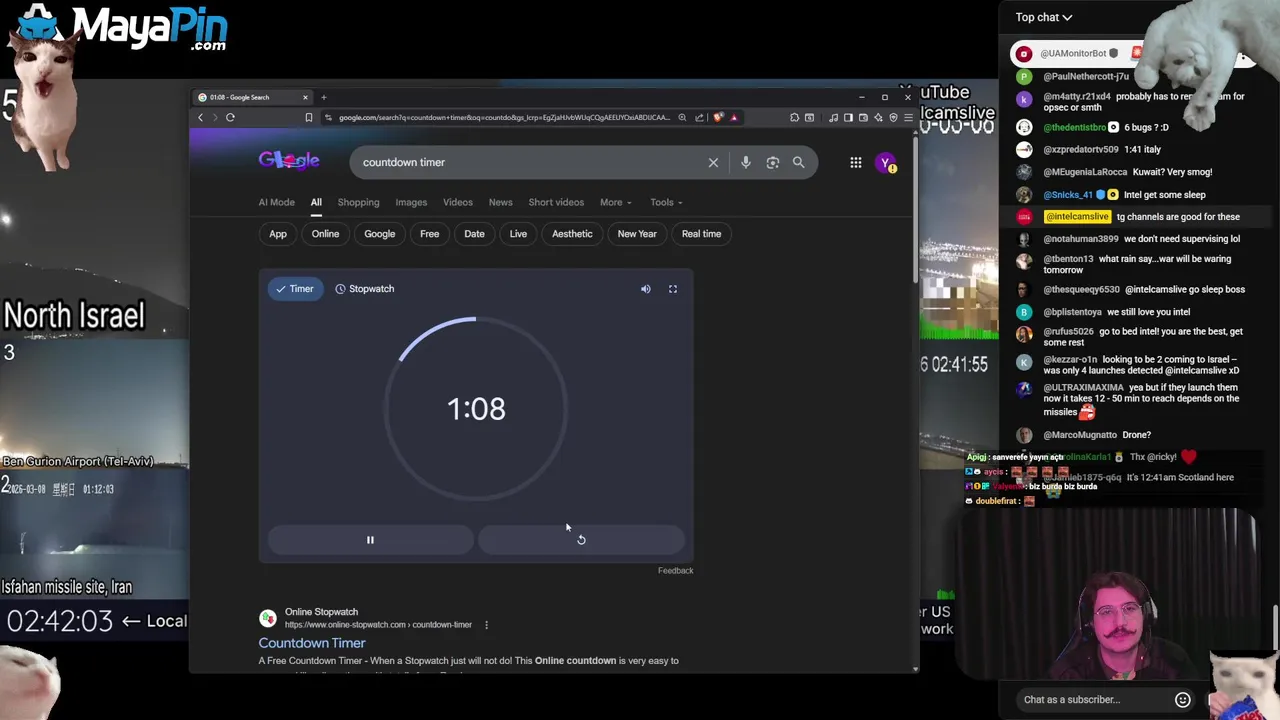Image resolution: width=1280 pixels, height=720 pixels.
Task: Toggle the browser sidebar panel icon
Action: pyautogui.click(x=848, y=117)
